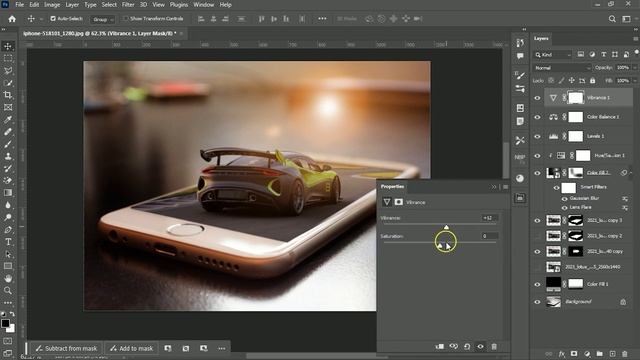The height and width of the screenshot is (360, 640).
Task: Select the Clone Stamp tool
Action: pos(8,156)
